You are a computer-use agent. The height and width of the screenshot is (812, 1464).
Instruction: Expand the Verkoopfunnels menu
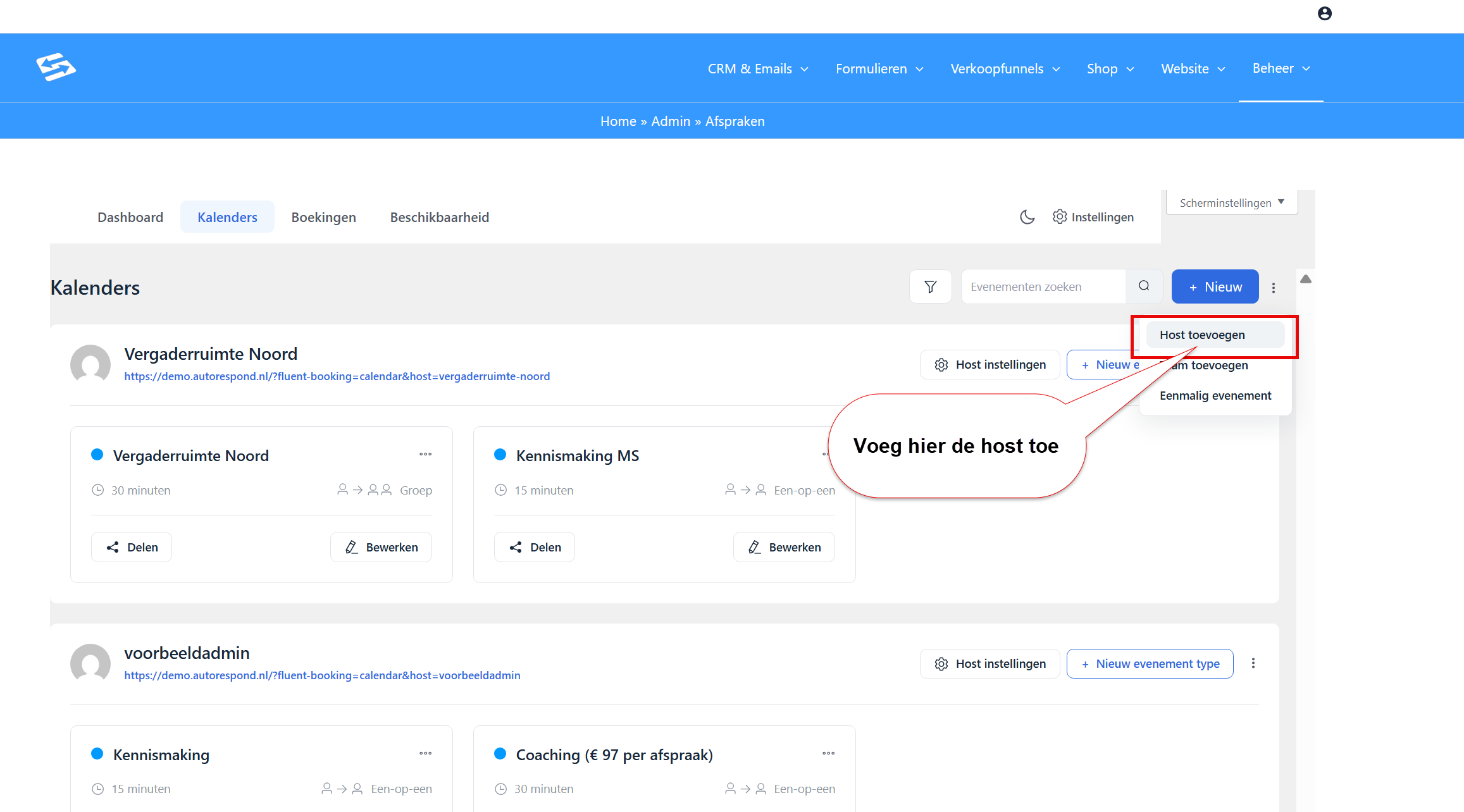click(x=1005, y=68)
